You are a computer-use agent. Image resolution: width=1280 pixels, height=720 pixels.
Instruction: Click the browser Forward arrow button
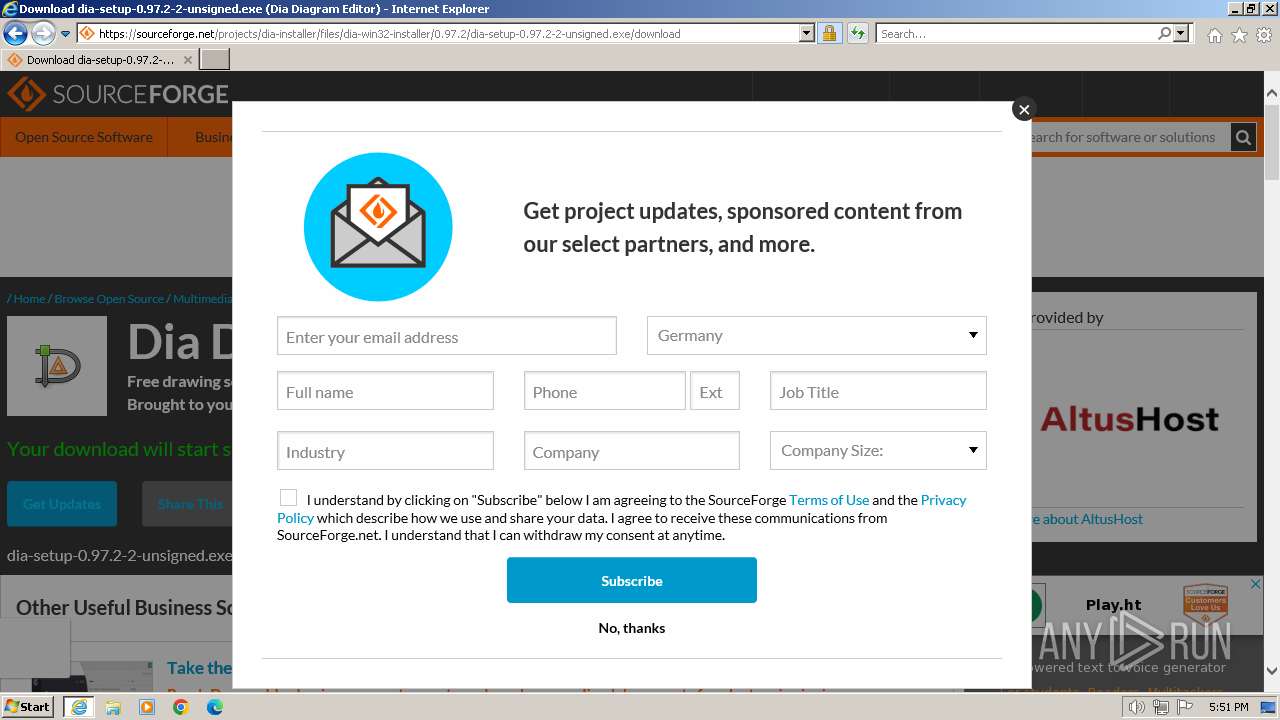[x=42, y=34]
